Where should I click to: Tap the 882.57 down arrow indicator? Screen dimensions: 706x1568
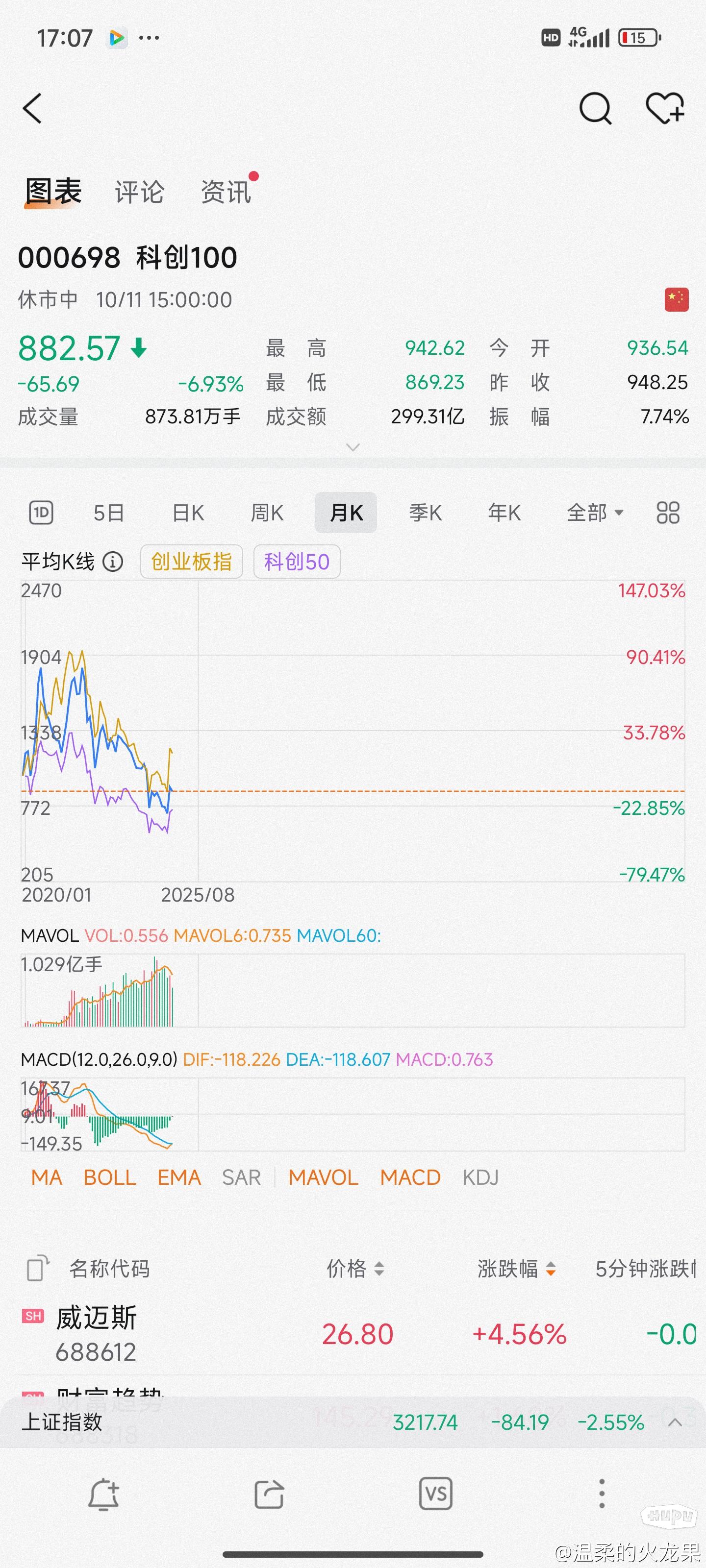click(x=139, y=348)
